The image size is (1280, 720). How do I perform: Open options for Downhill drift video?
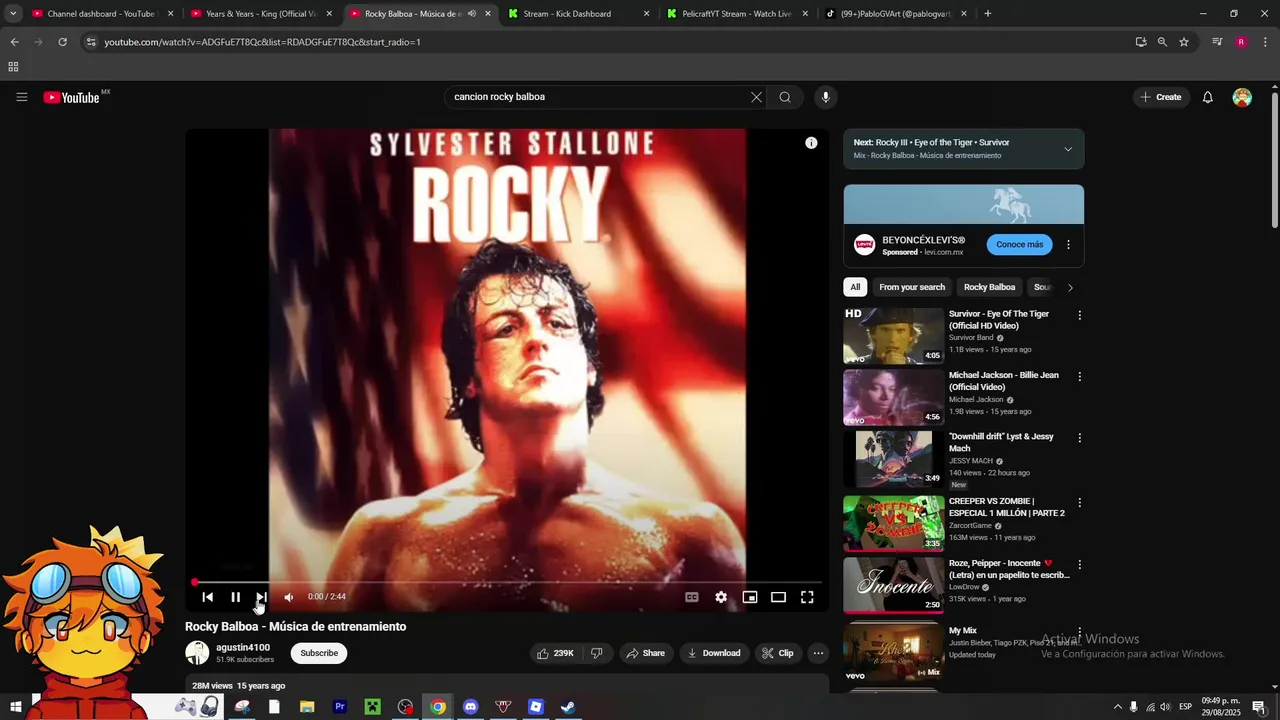click(x=1079, y=438)
